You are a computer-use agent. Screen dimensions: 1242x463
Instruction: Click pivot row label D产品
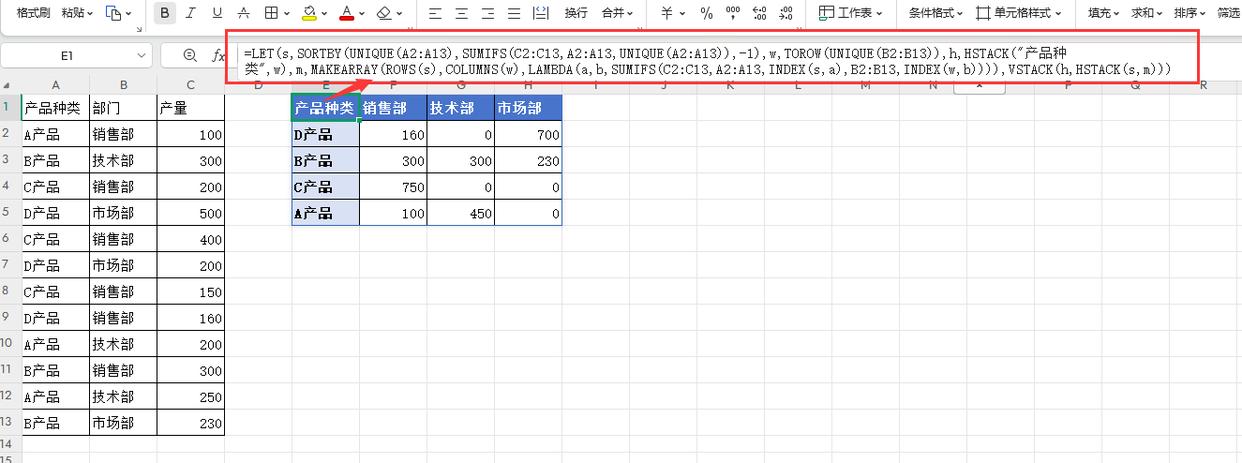click(x=325, y=134)
